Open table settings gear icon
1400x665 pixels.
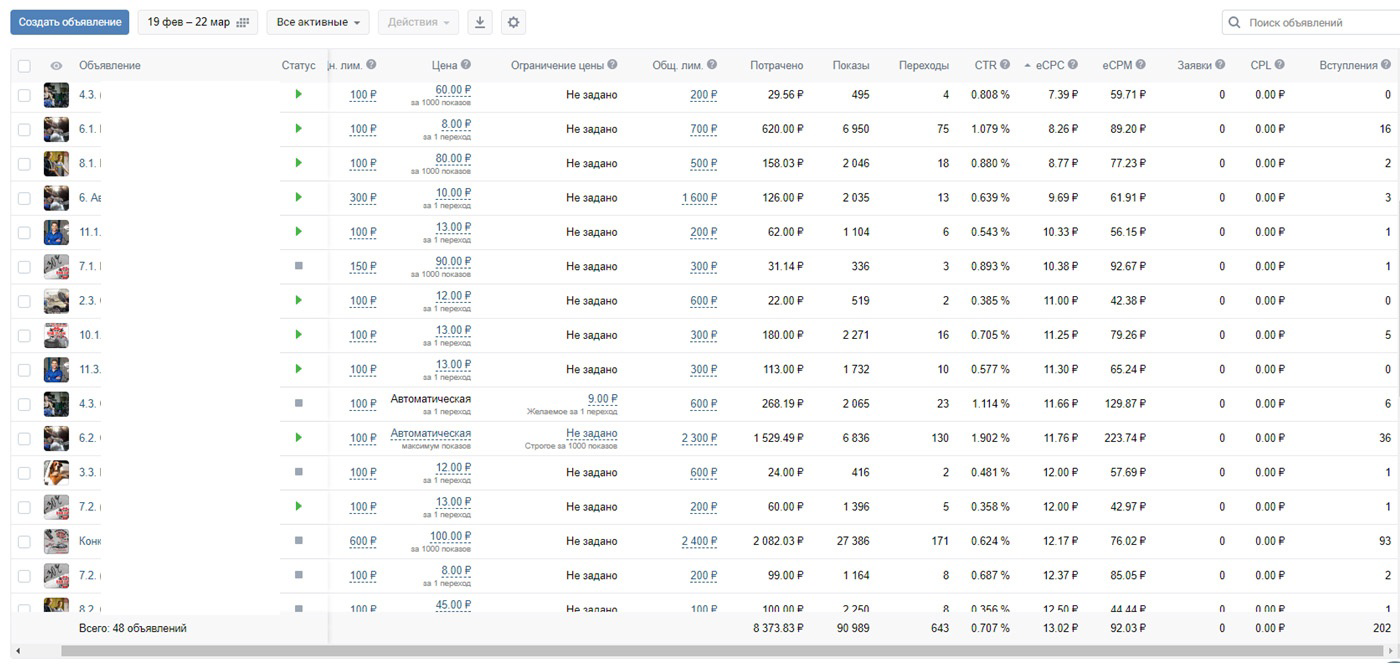click(513, 22)
